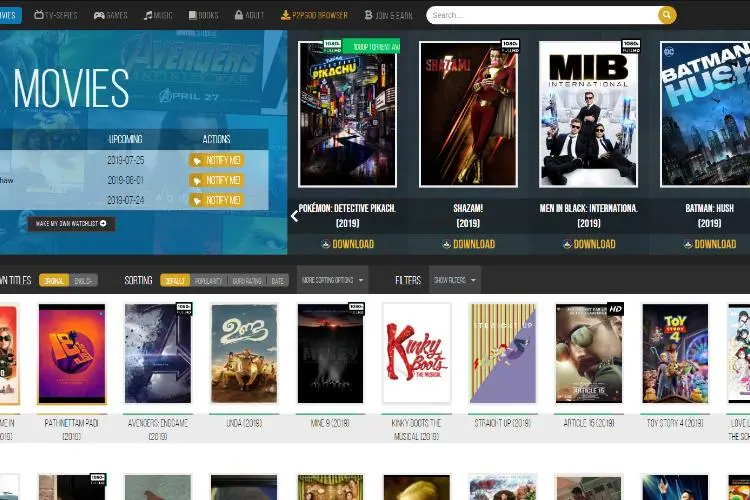
Task: Open the Batman Hush poster
Action: tap(705, 114)
